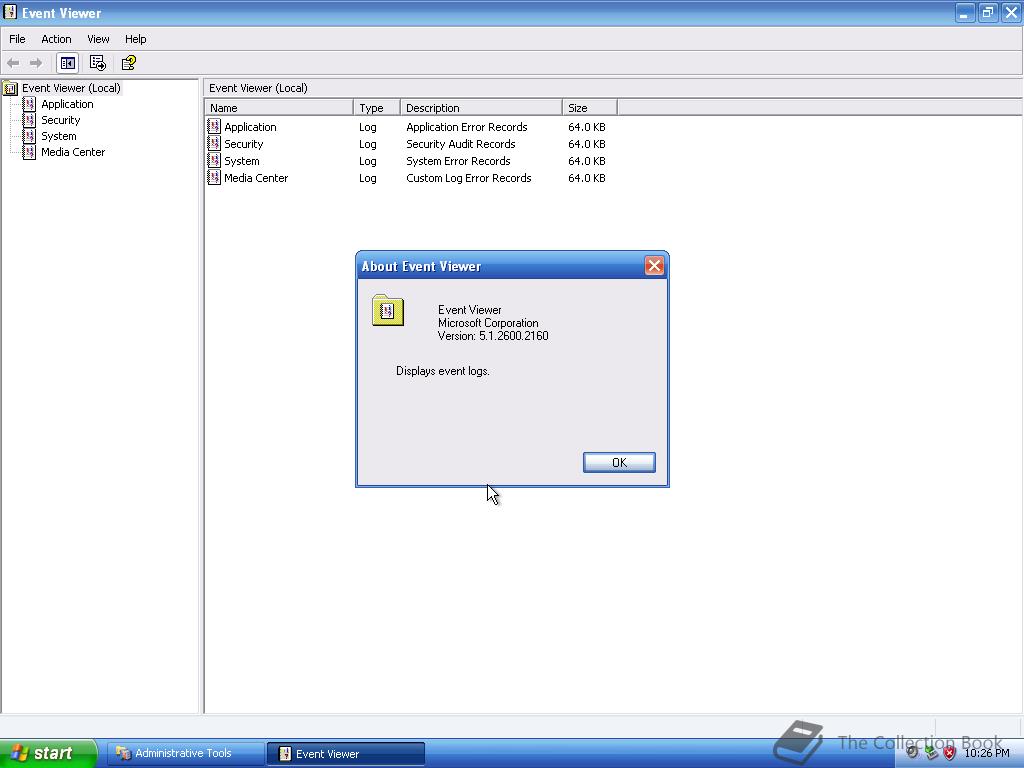Viewport: 1024px width, 768px height.
Task: Select Event Viewer (Local) root tree node
Action: 71,88
